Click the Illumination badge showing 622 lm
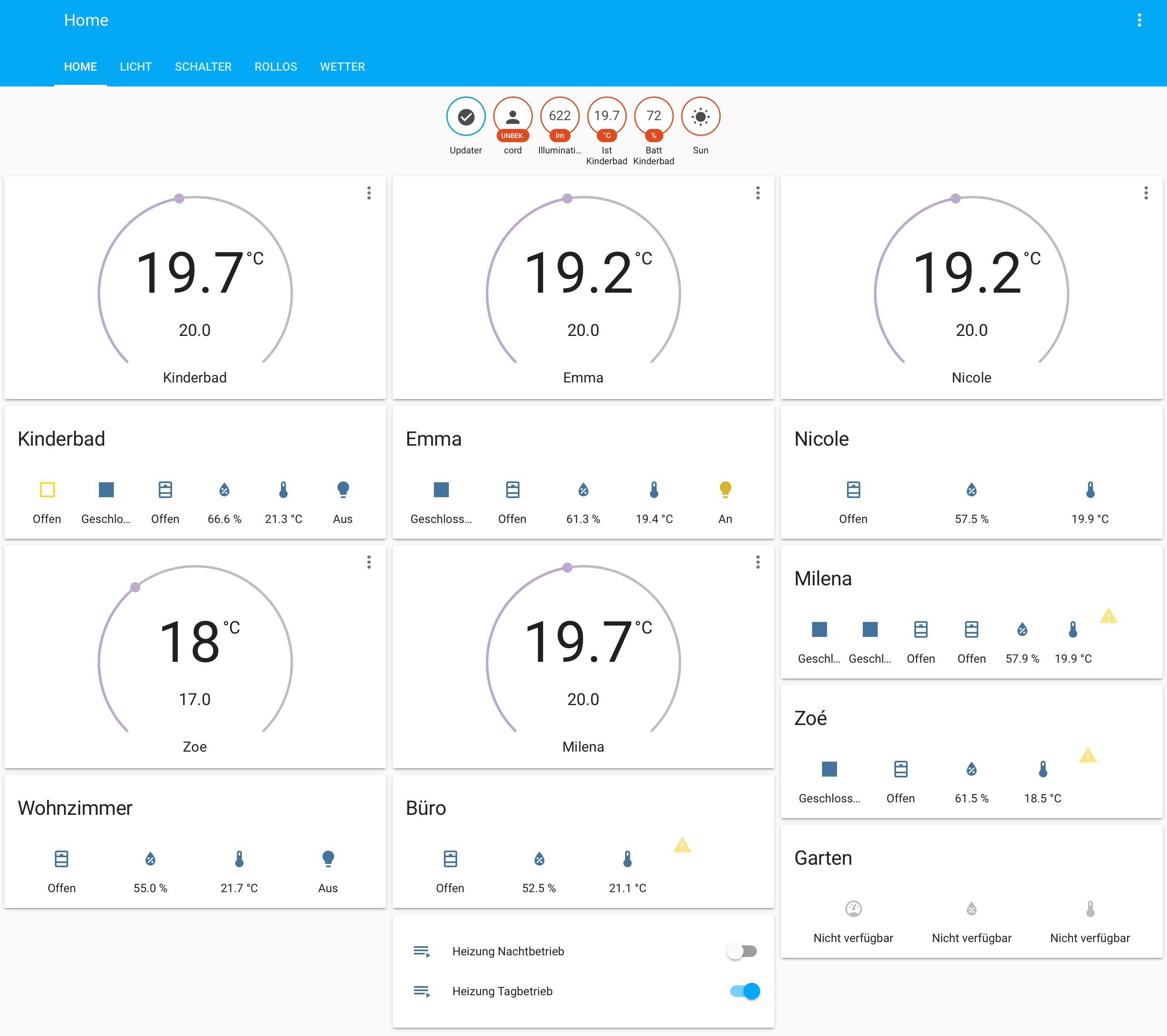This screenshot has width=1167, height=1036. (x=559, y=116)
